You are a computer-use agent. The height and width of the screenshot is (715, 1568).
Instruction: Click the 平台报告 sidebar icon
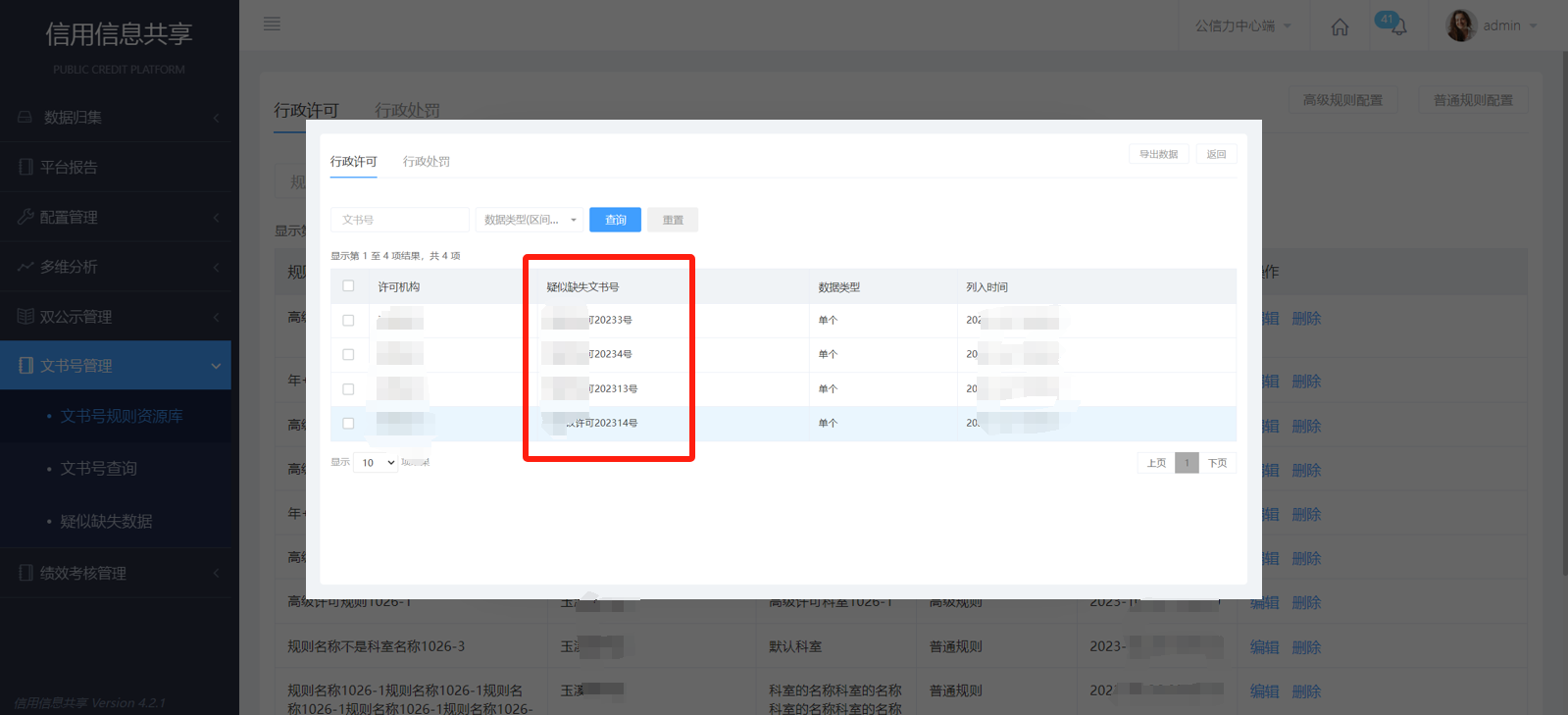25,168
